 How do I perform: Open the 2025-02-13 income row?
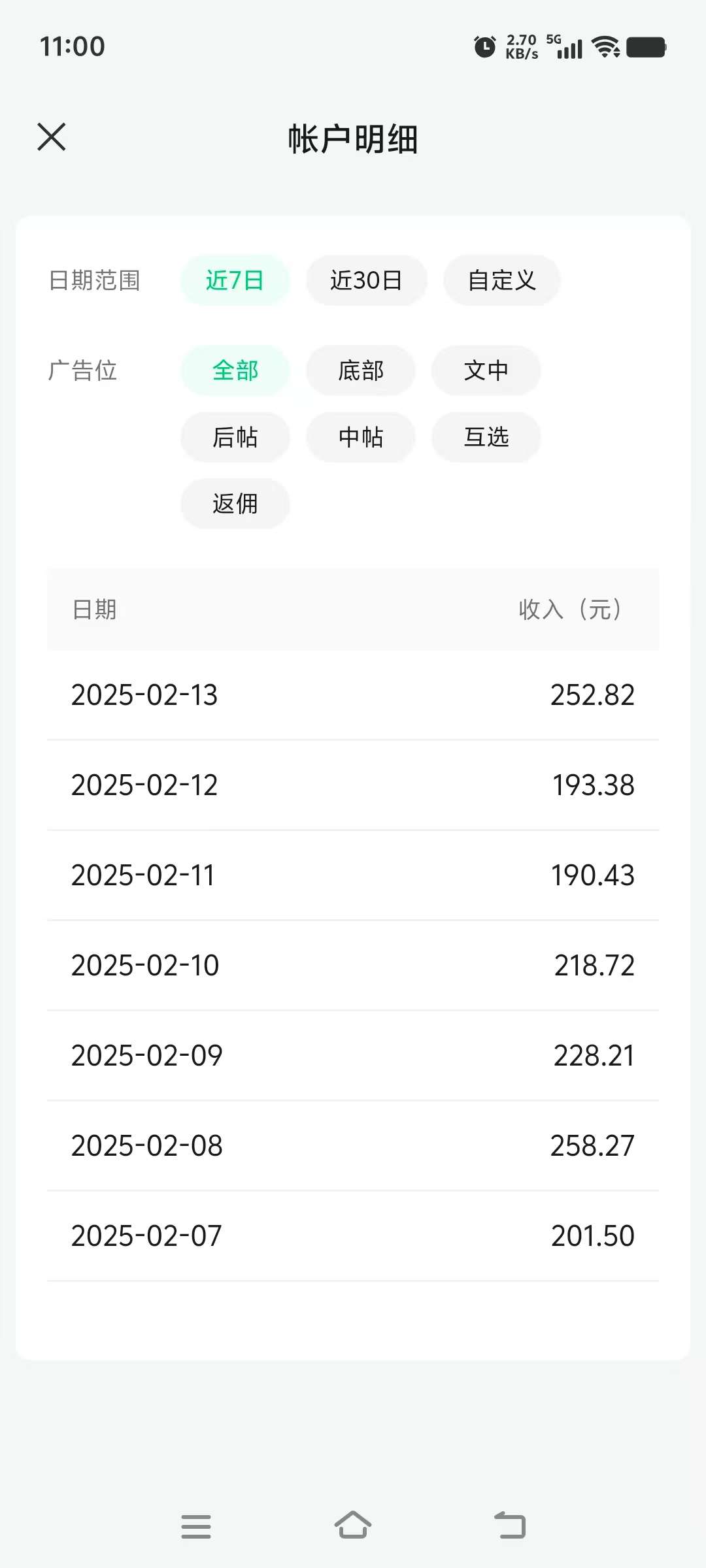coord(353,695)
